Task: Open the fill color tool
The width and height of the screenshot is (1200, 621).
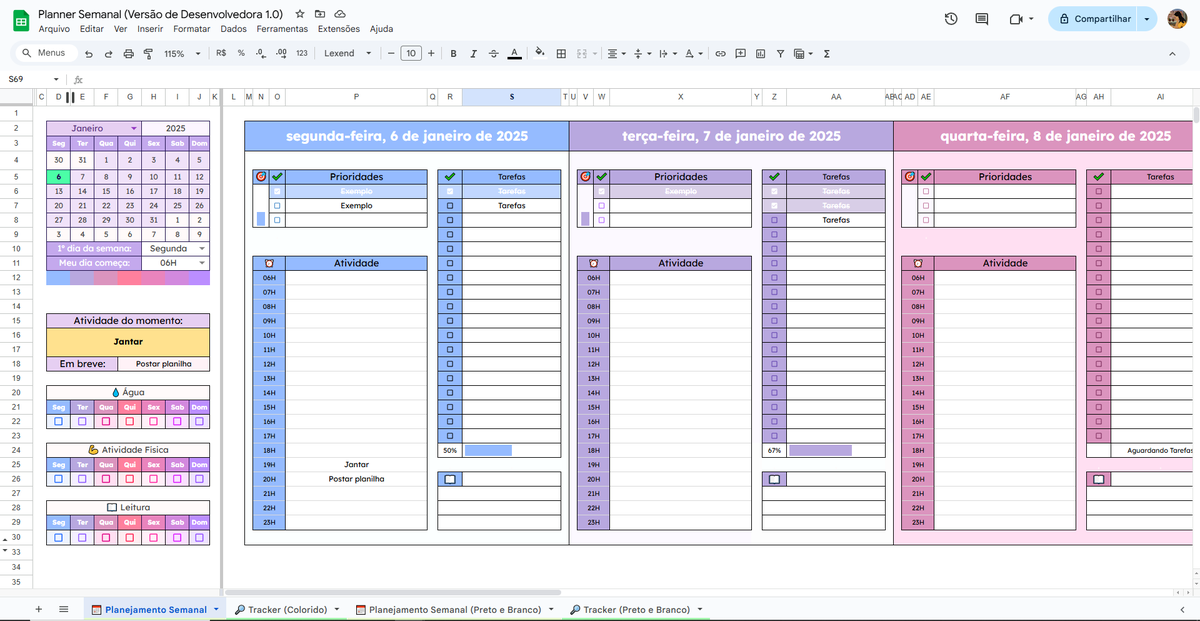Action: (x=536, y=53)
